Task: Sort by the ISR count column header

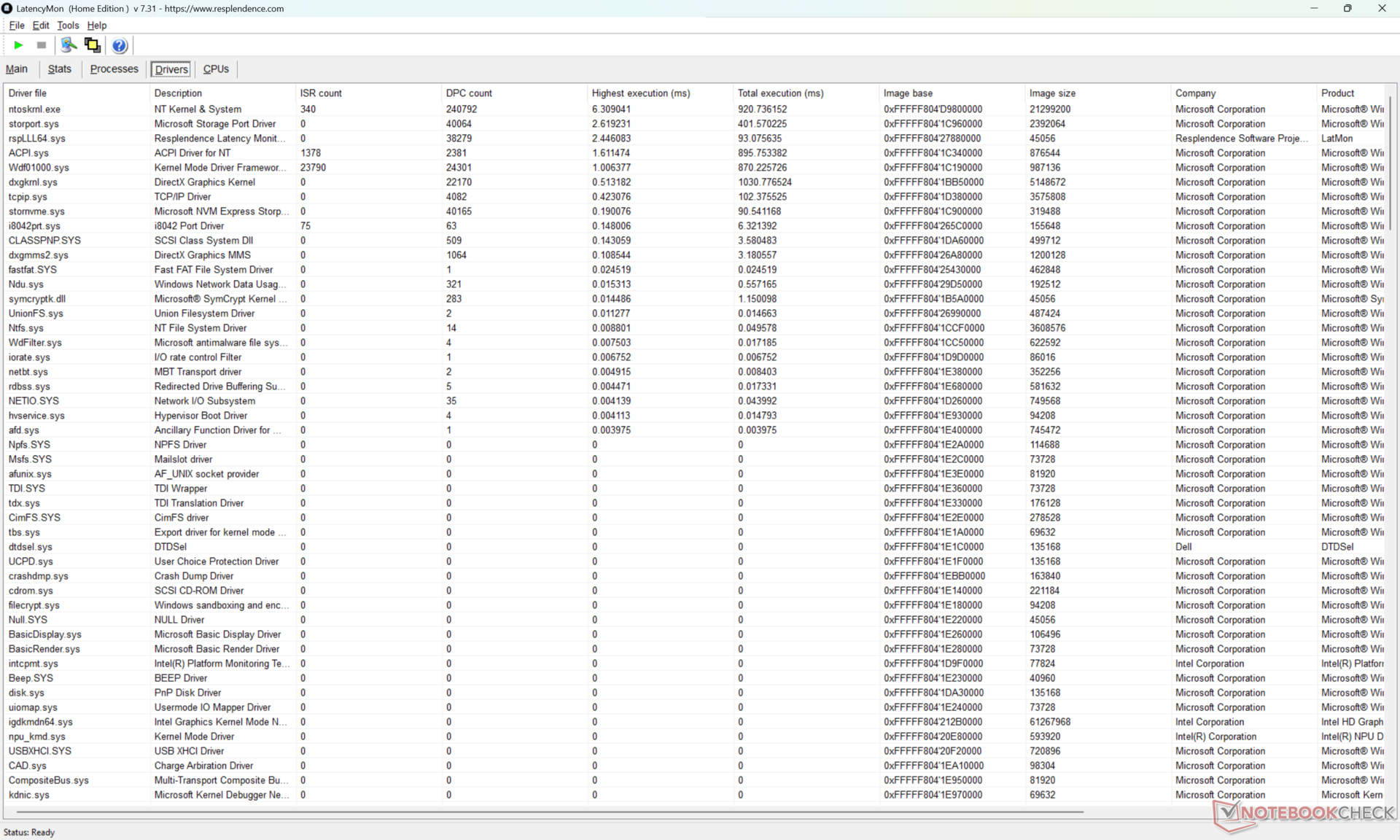Action: [x=368, y=93]
